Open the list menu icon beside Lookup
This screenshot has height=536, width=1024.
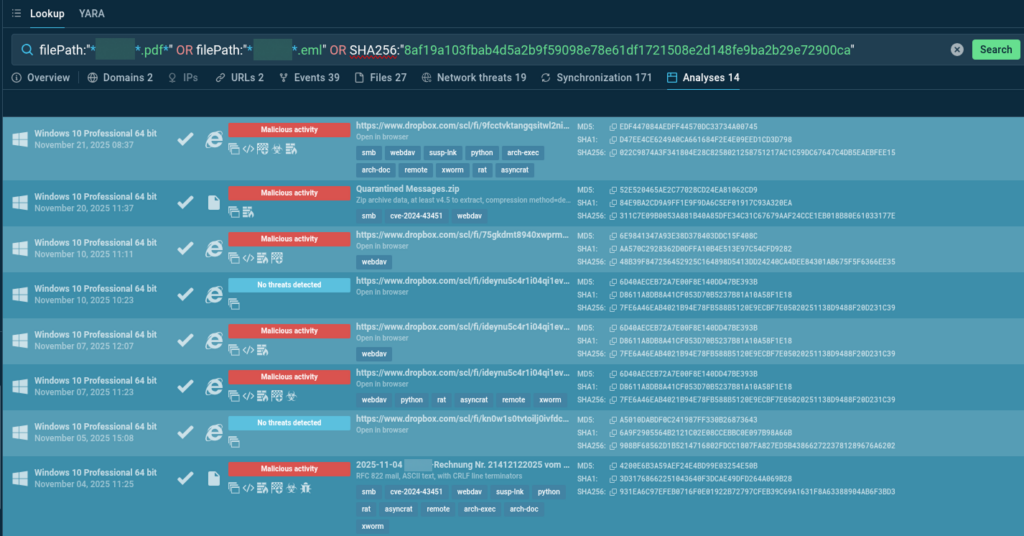pos(15,14)
